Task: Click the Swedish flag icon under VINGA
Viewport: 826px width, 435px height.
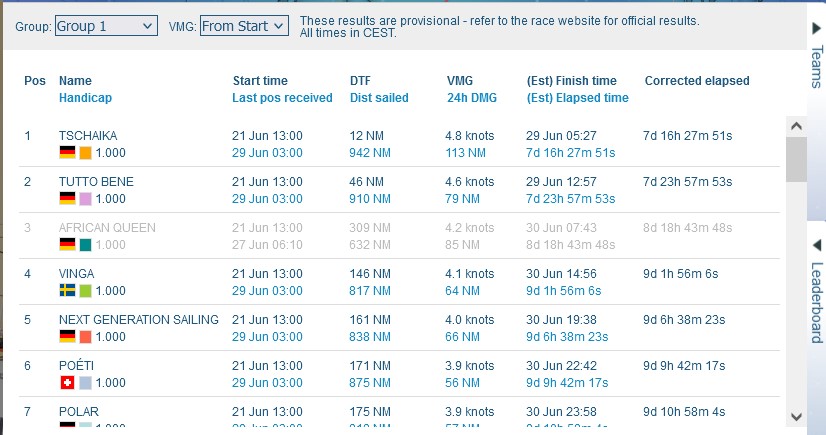Action: coord(67,291)
